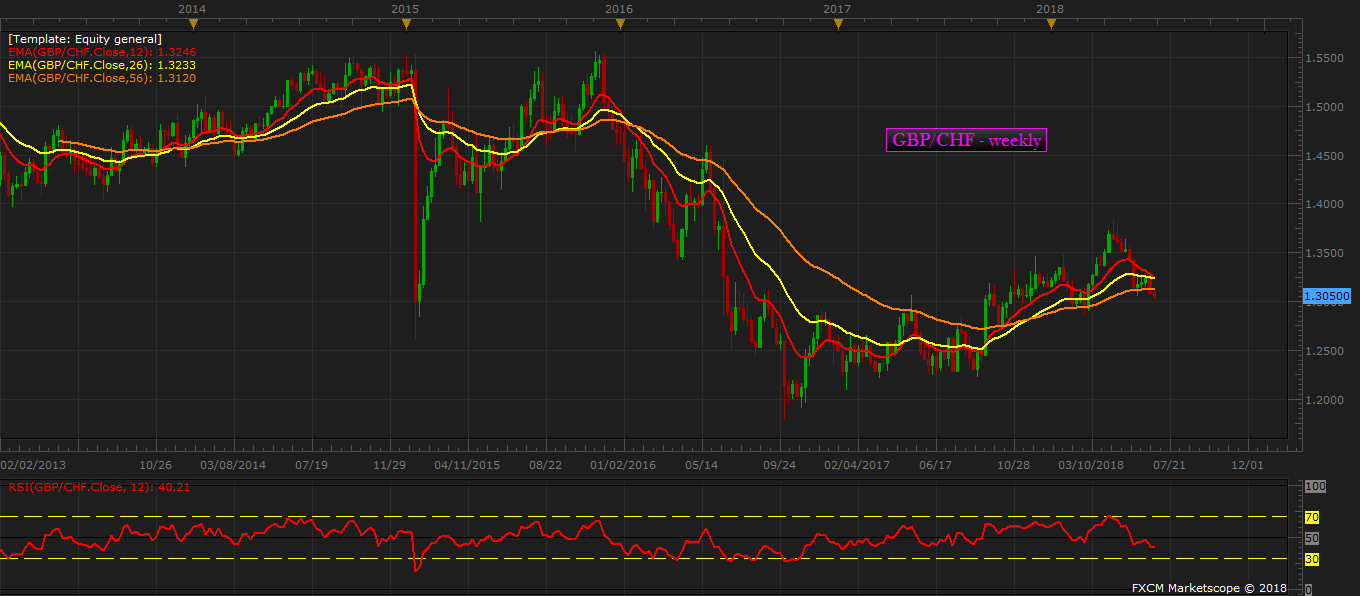Click the 02/02/2013 date axis label

(34, 465)
